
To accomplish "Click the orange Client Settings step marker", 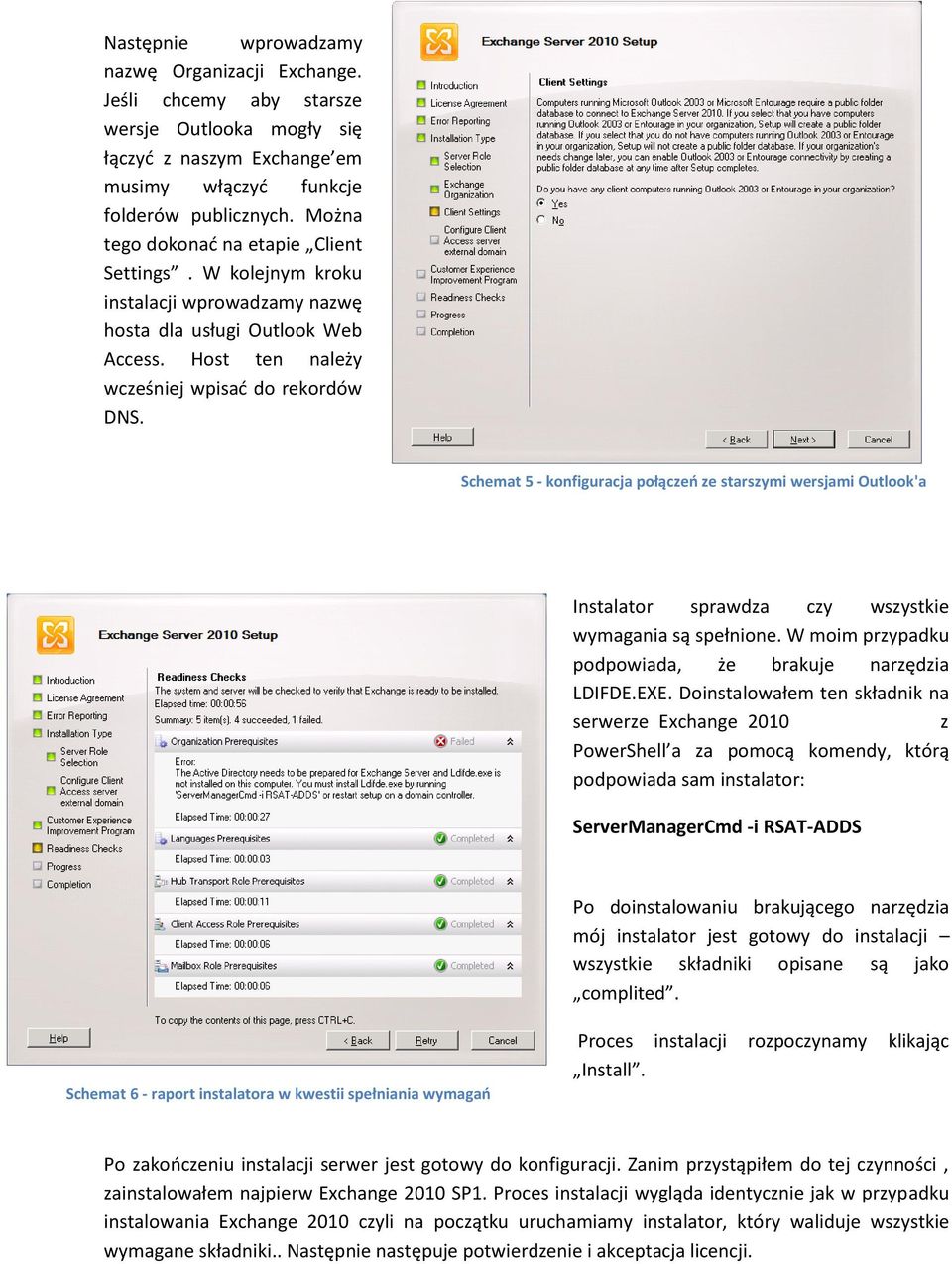I will pyautogui.click(x=434, y=211).
